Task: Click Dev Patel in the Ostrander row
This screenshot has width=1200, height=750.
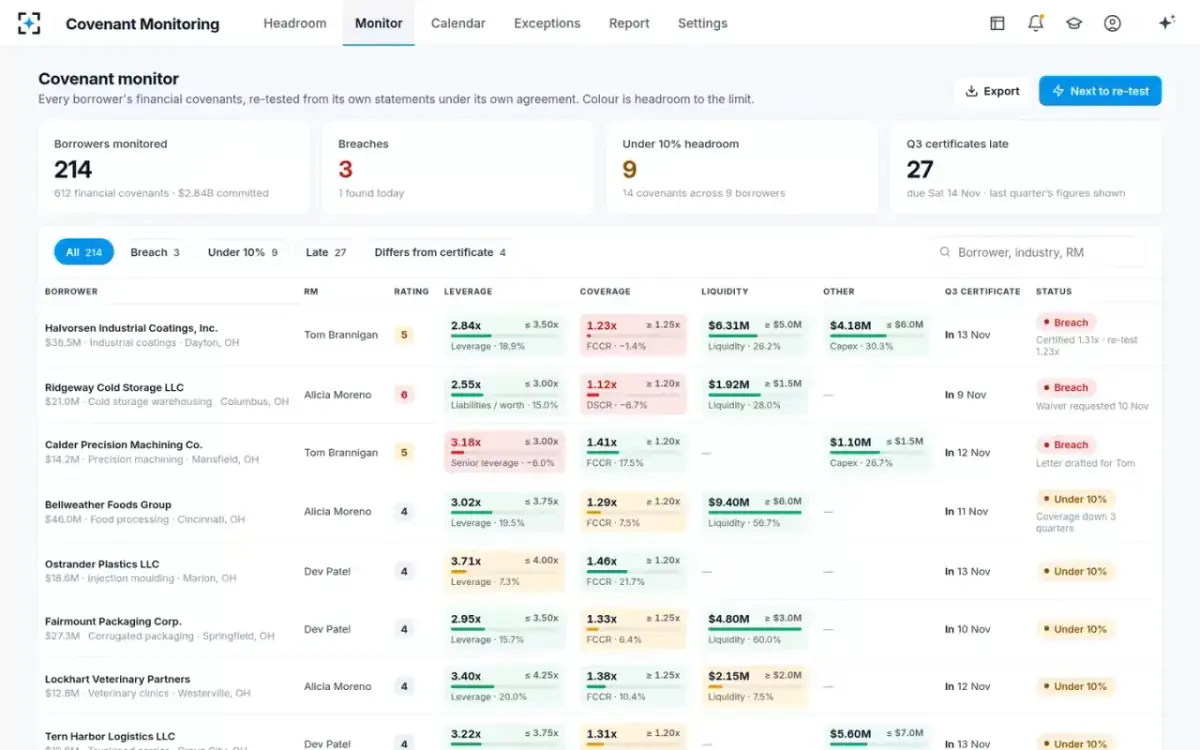Action: point(328,571)
